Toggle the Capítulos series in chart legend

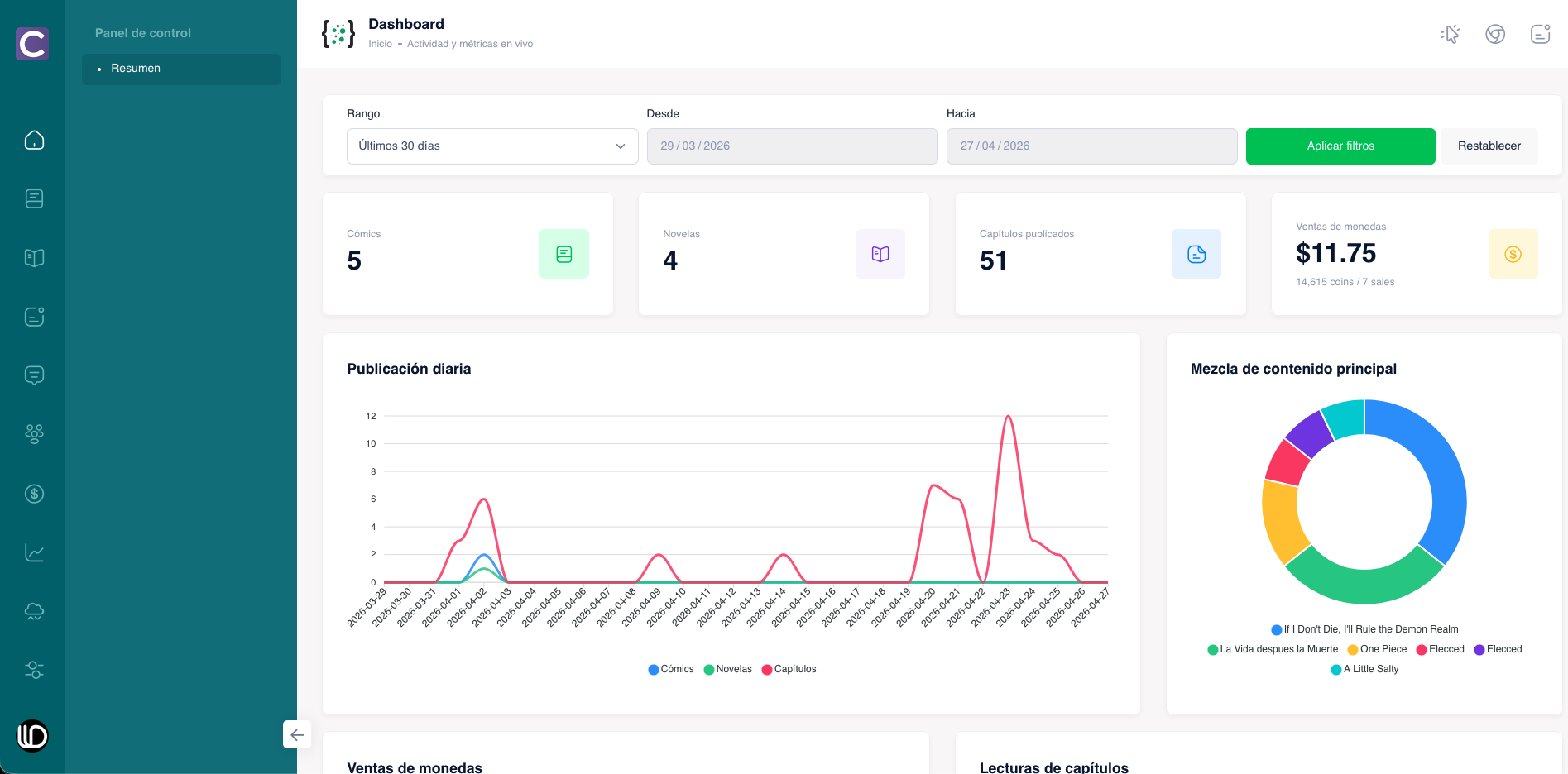pyautogui.click(x=789, y=669)
